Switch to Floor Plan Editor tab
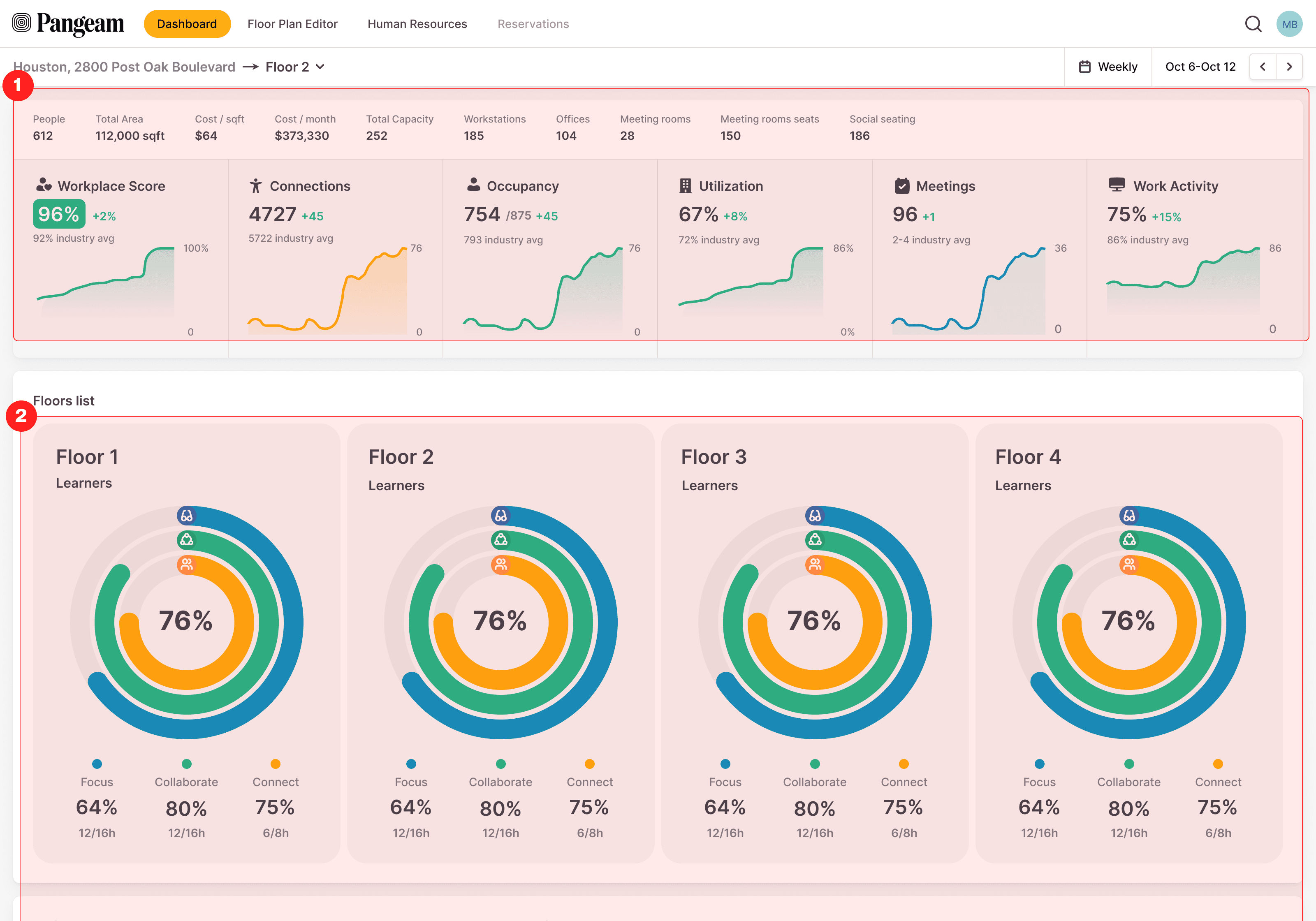Viewport: 1316px width, 921px height. pos(292,24)
